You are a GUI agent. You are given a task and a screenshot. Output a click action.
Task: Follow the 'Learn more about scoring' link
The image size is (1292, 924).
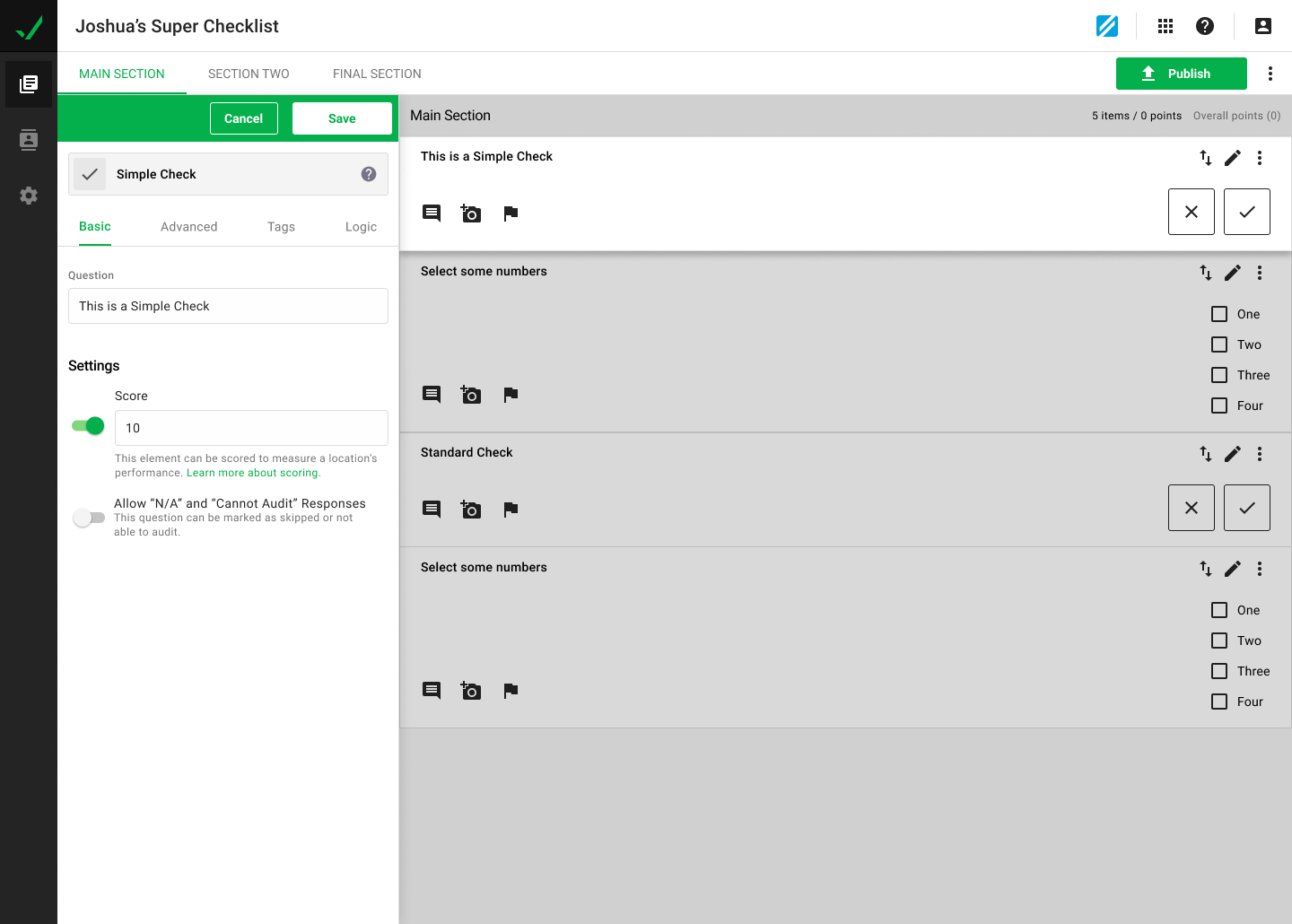point(253,473)
